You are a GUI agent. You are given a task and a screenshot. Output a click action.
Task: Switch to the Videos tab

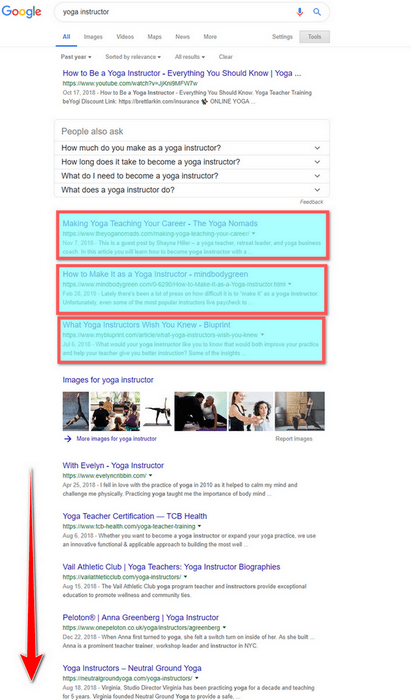(125, 37)
